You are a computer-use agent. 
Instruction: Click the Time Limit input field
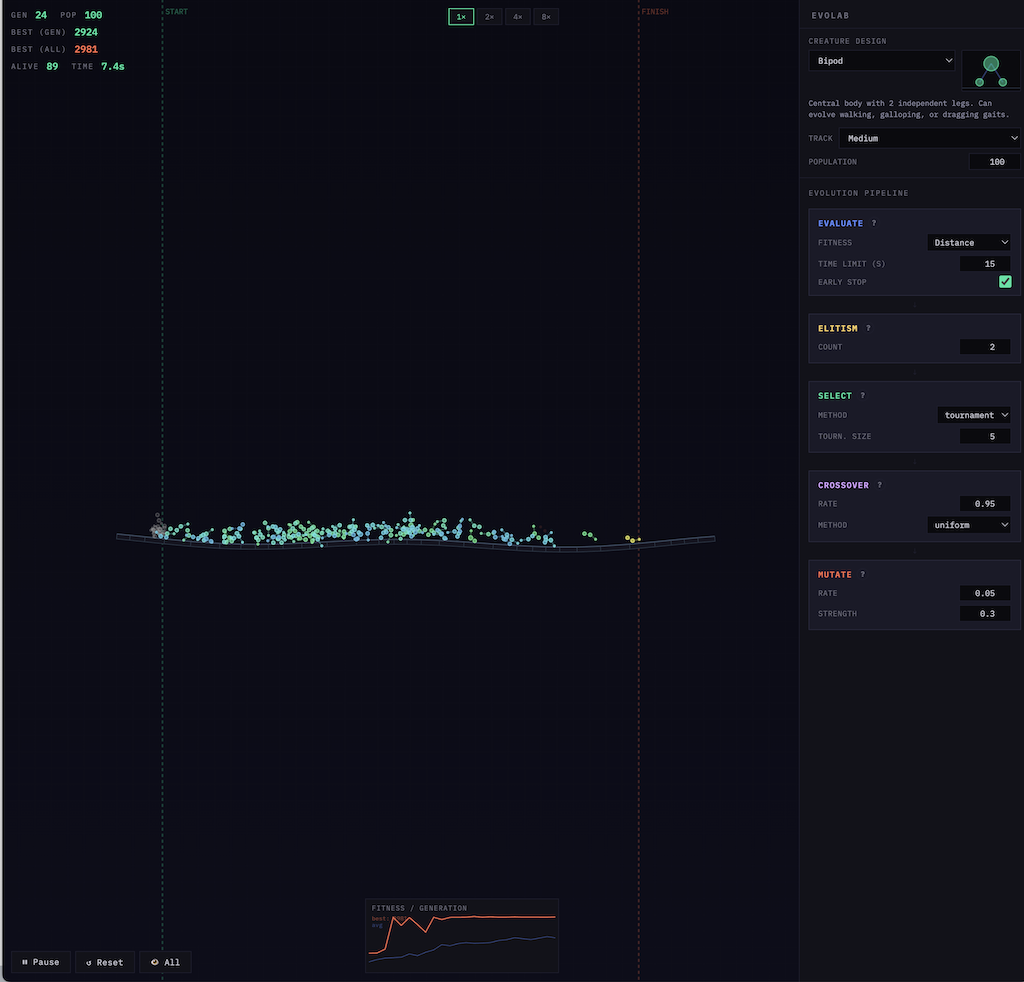click(985, 264)
